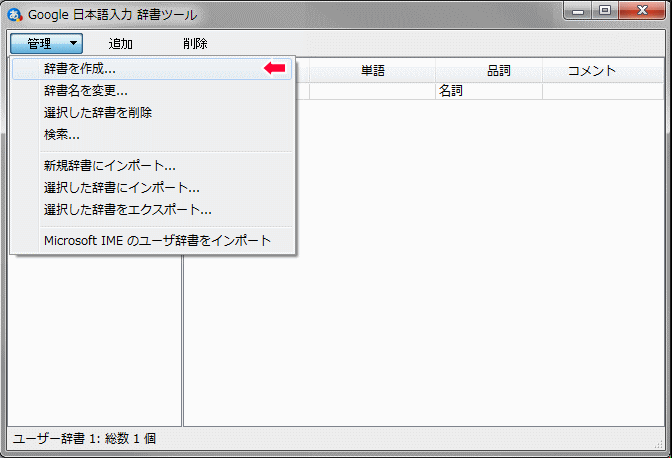Choose 辞書名を変更... menu entry
The height and width of the screenshot is (458, 672).
(152, 91)
